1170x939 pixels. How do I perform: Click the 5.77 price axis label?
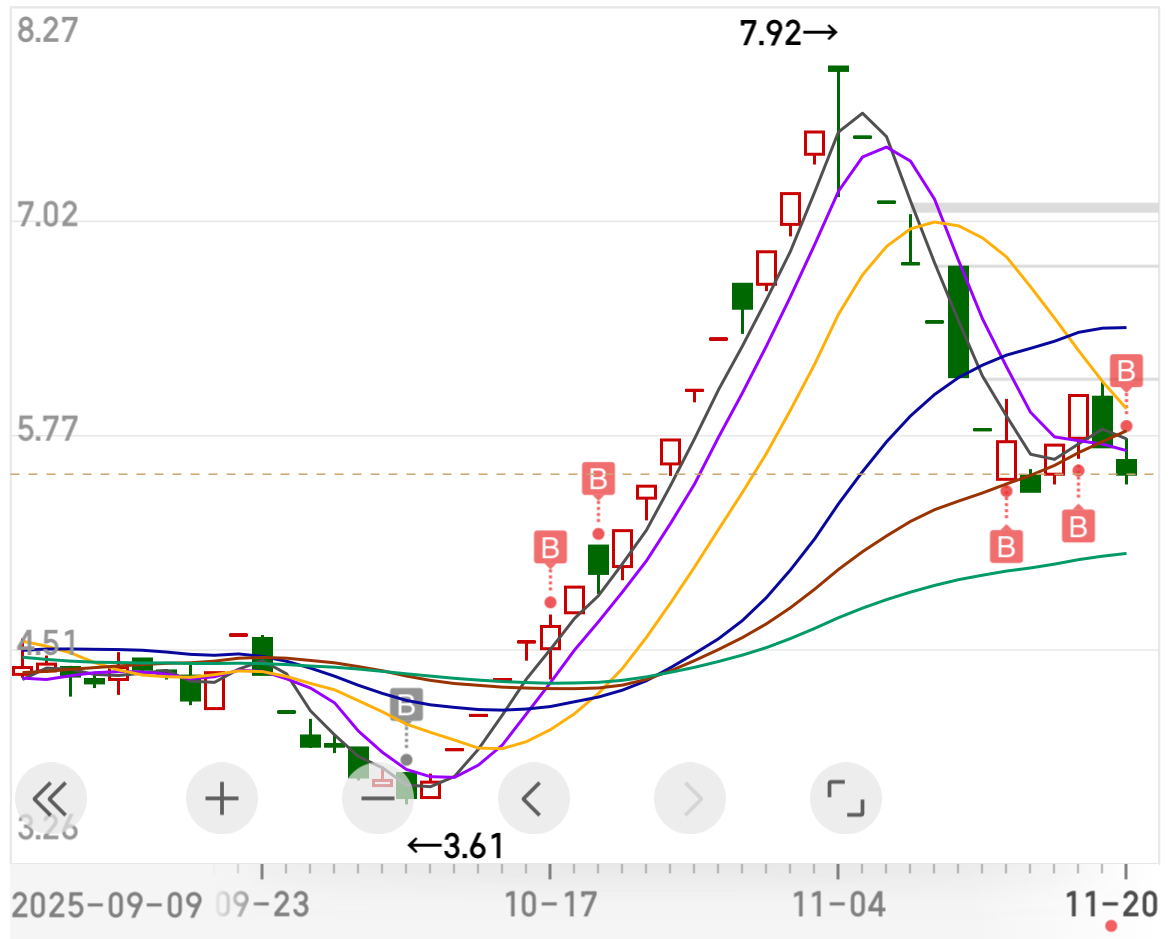47,430
